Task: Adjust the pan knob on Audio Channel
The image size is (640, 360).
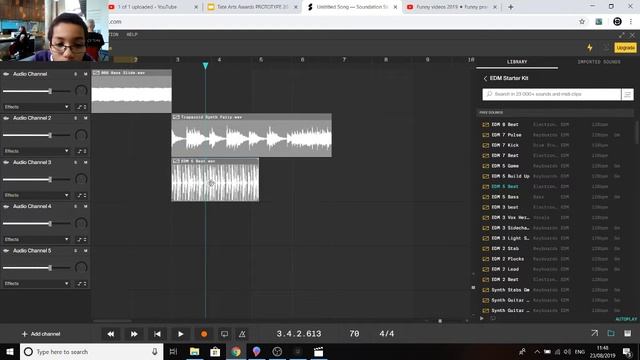Action: point(81,91)
